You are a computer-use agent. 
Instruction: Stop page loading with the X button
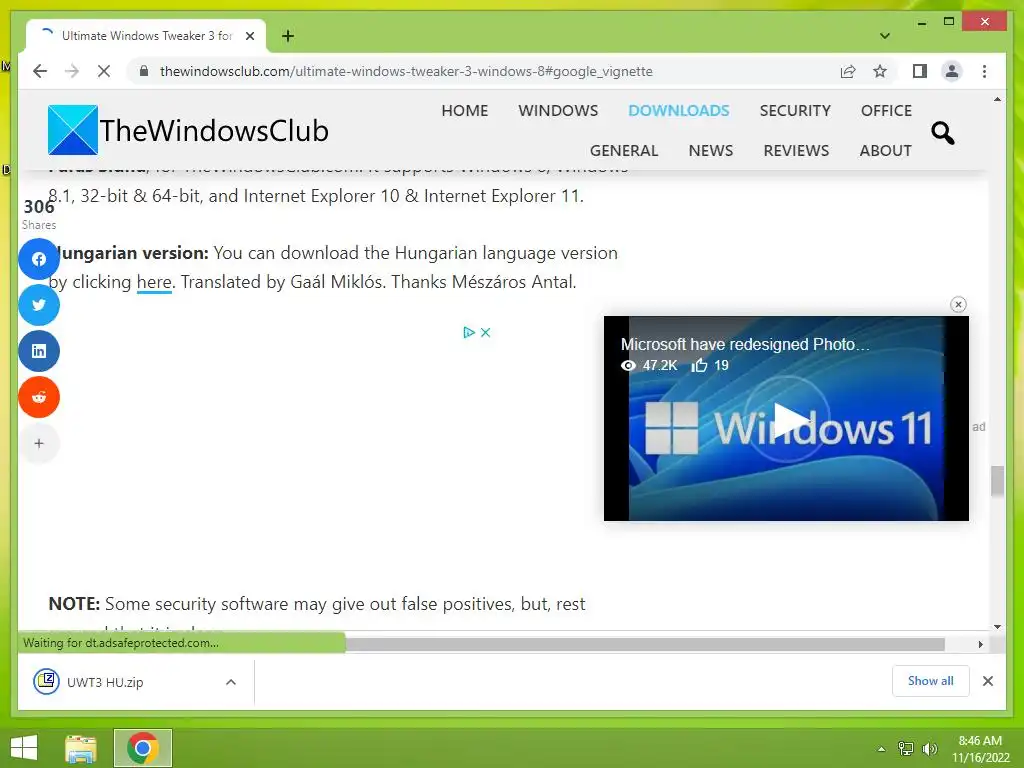[x=104, y=71]
